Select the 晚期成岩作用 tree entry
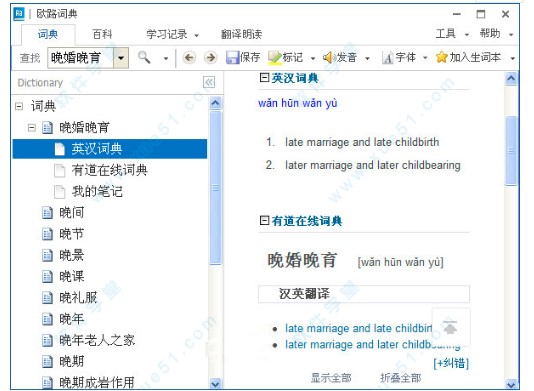This screenshot has width=534, height=391. pos(97,382)
